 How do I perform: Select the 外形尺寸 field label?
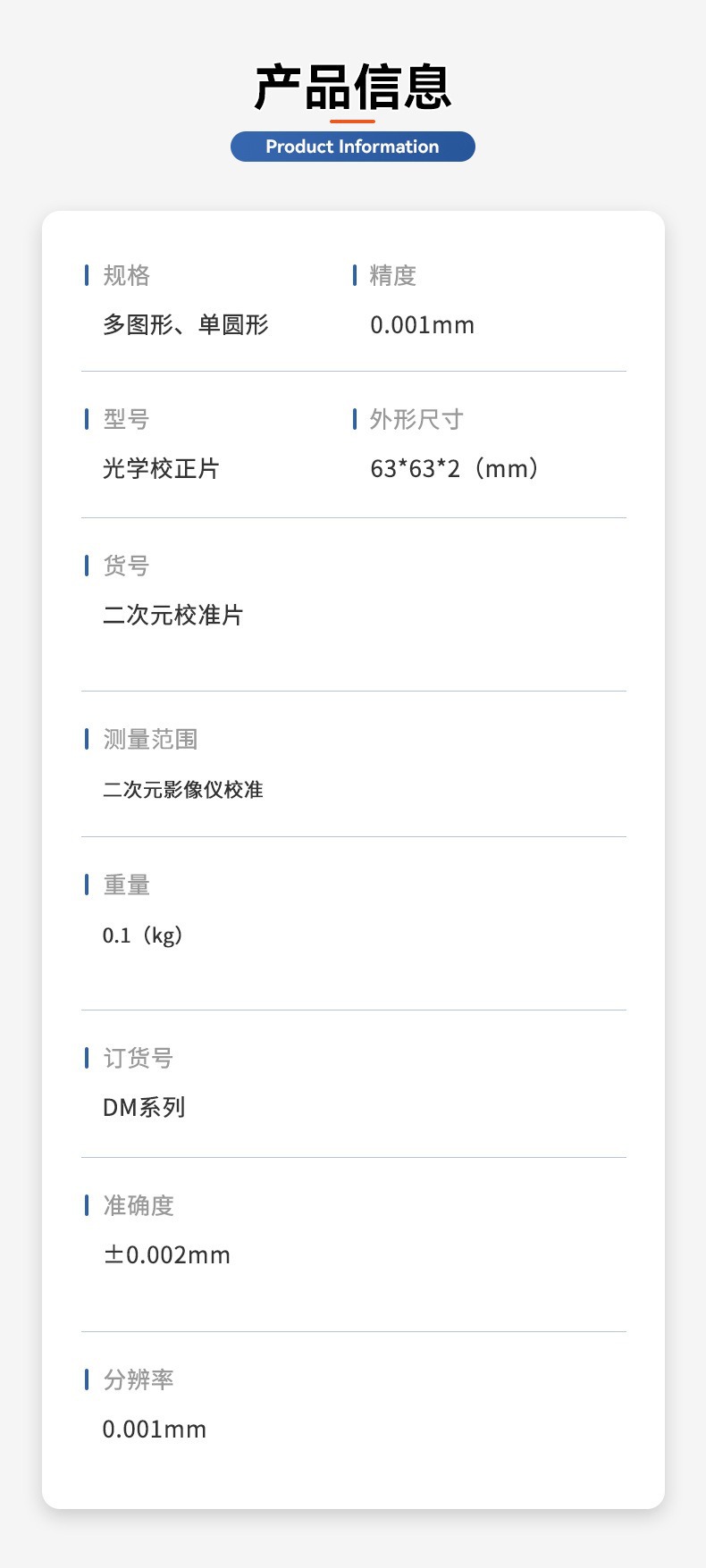tap(416, 419)
